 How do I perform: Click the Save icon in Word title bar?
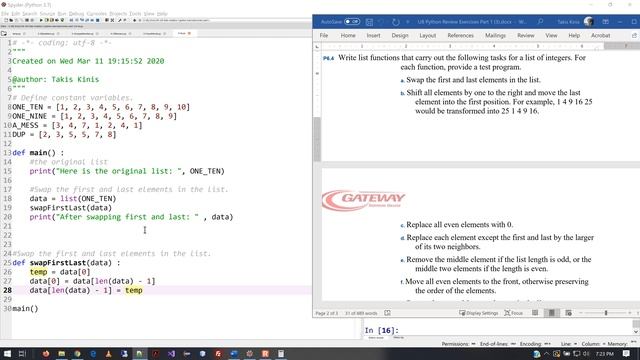point(369,22)
